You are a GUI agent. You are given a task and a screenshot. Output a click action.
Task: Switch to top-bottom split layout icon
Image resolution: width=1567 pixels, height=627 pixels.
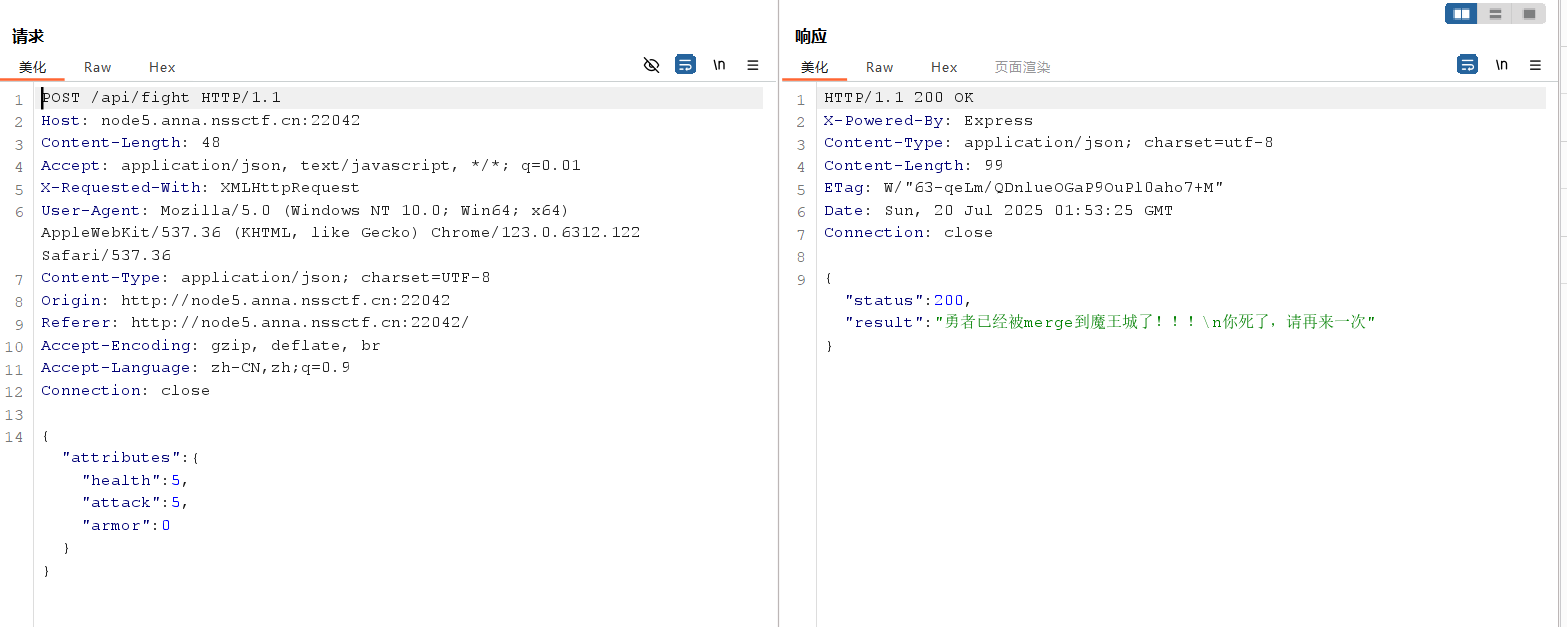[x=1495, y=14]
